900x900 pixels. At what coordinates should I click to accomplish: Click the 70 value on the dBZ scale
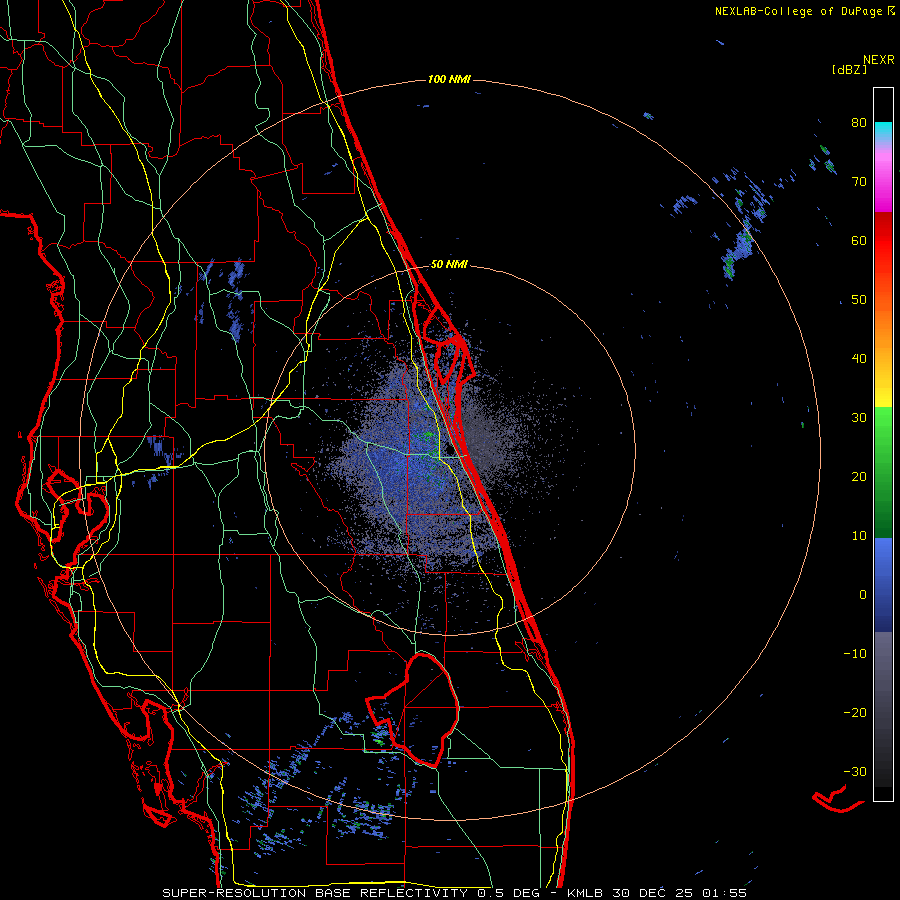pyautogui.click(x=859, y=182)
